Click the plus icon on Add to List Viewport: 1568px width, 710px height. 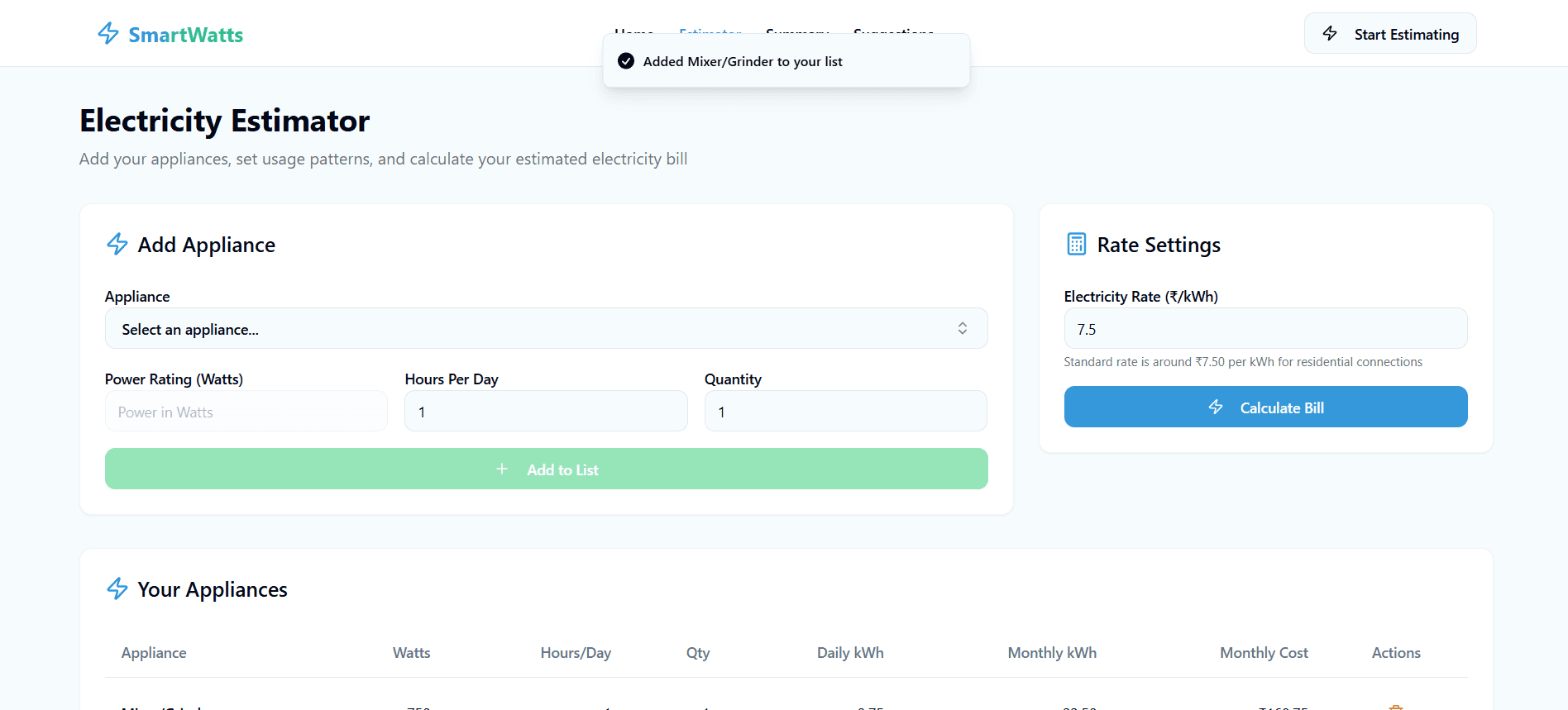click(x=502, y=469)
